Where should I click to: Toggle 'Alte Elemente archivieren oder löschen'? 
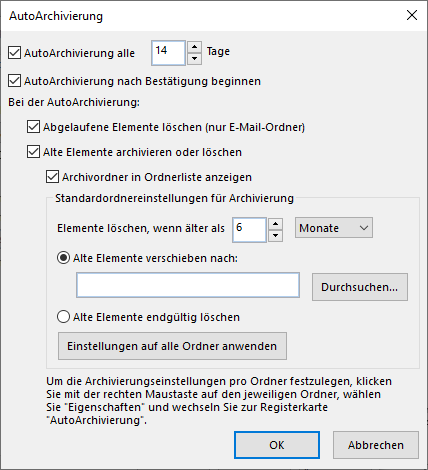[x=33, y=152]
